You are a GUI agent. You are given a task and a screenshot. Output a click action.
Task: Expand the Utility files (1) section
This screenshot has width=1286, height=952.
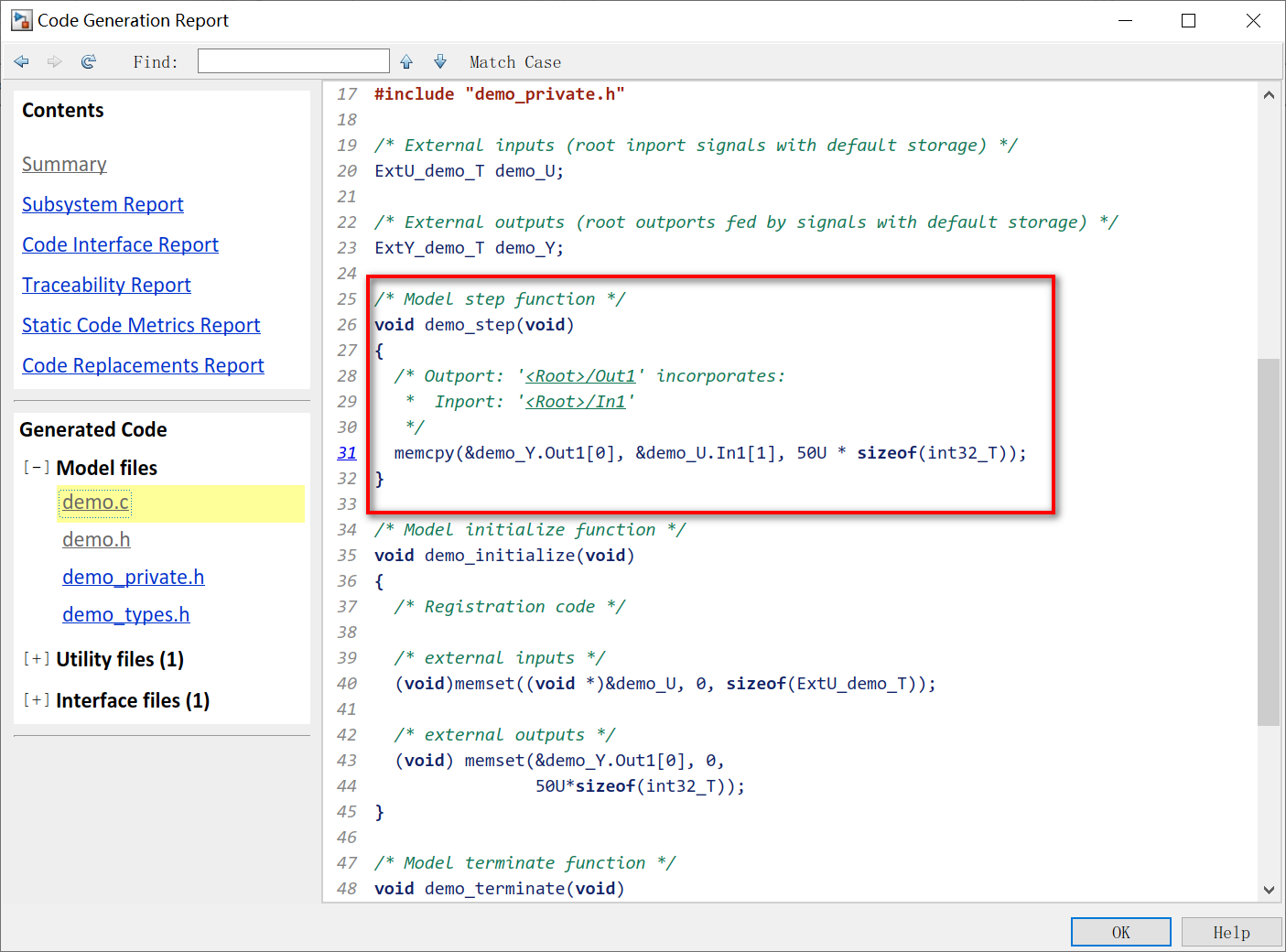(x=37, y=659)
